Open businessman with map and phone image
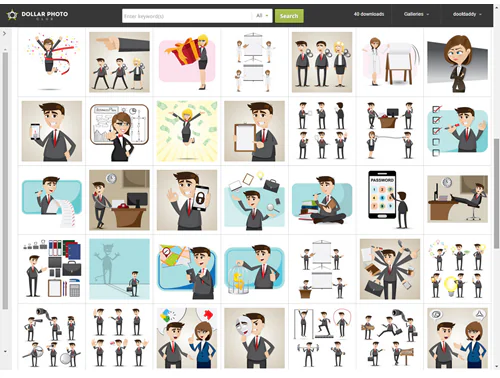This screenshot has width=500, height=378. click(x=187, y=269)
